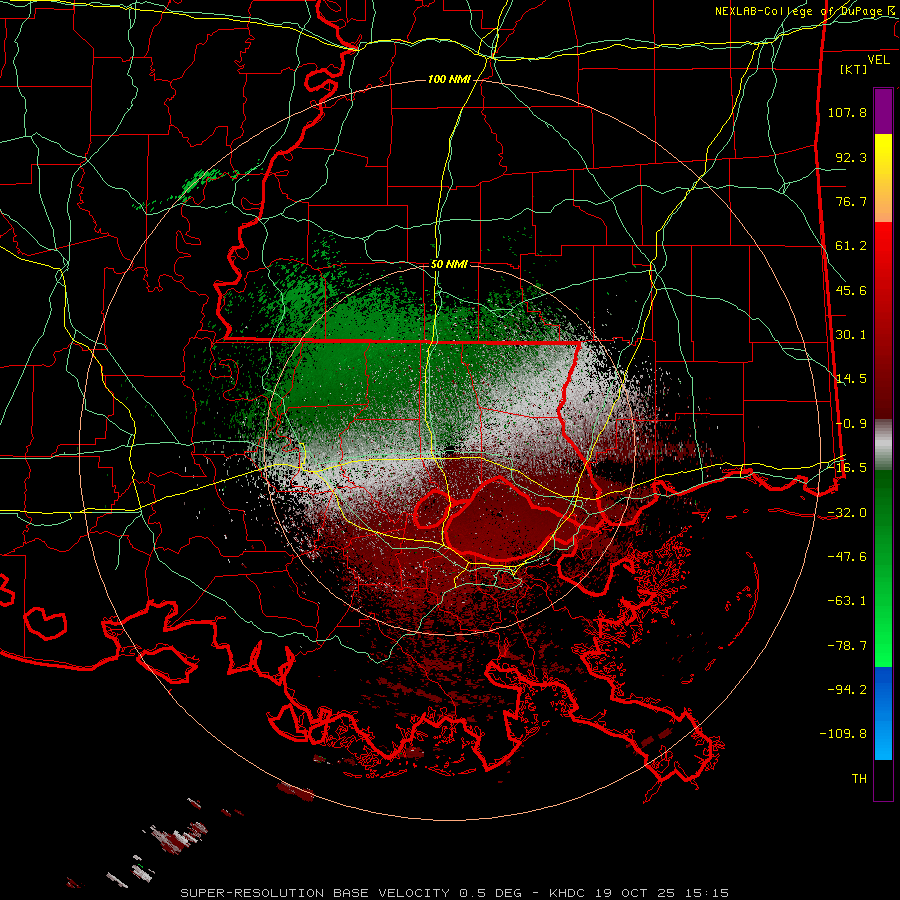Click the 45.6 value on velocity scale
900x900 pixels.
tap(851, 290)
